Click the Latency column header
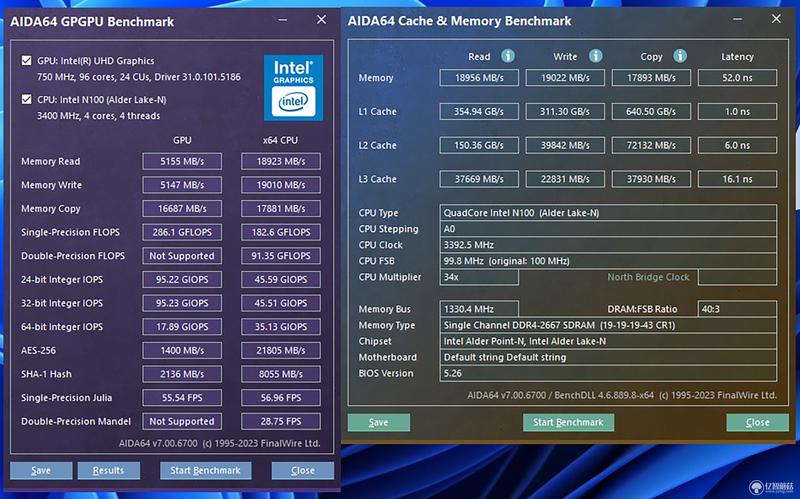The width and height of the screenshot is (800, 499). coord(737,57)
